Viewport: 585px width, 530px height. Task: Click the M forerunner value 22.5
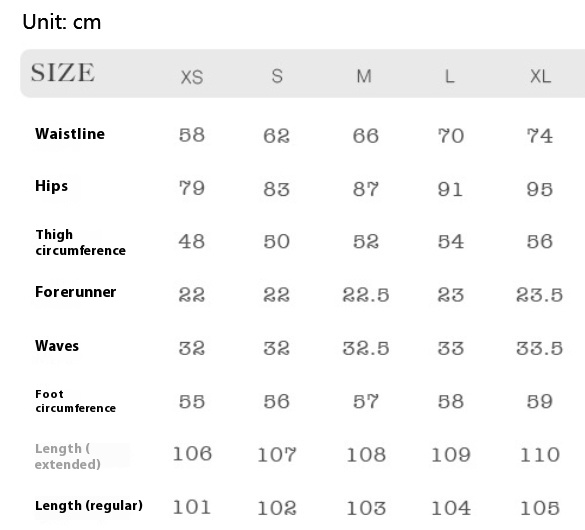coord(366,295)
